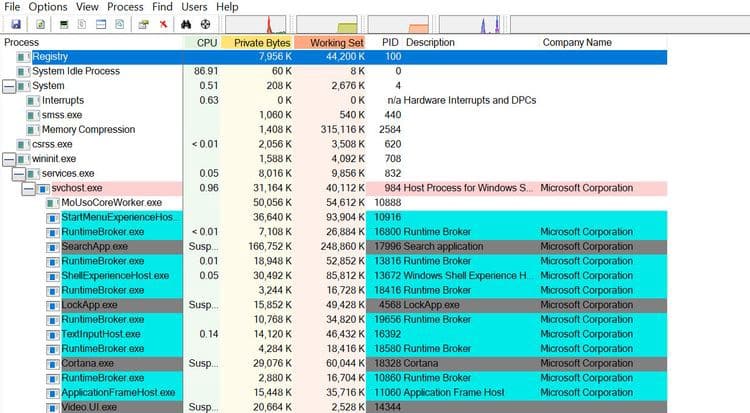Image resolution: width=750 pixels, height=413 pixels.
Task: Click the icon beside ApplicationFrameHost.exe
Action: click(x=52, y=393)
